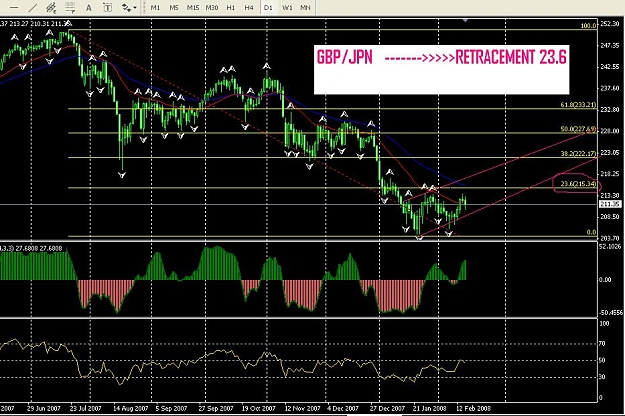Click the 52.1026 oscillator scale value
Screen dimensions: 625x416
point(610,247)
